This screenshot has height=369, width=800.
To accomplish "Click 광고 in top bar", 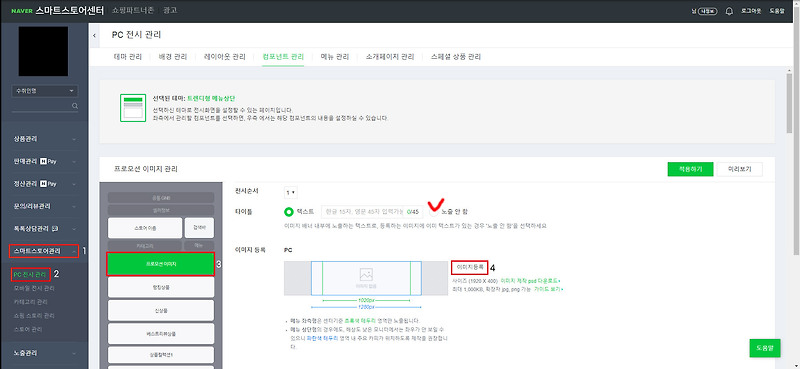I will [x=171, y=10].
